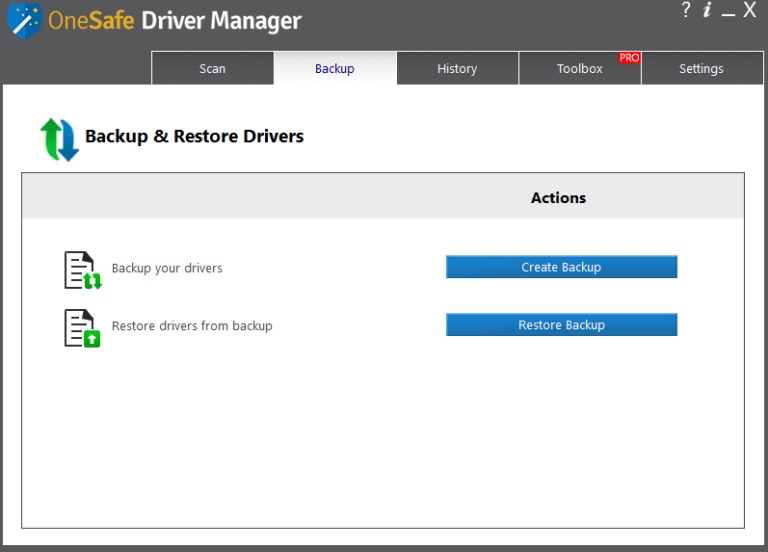Image resolution: width=768 pixels, height=552 pixels.
Task: Click the backup drivers document icon
Action: pyautogui.click(x=83, y=270)
